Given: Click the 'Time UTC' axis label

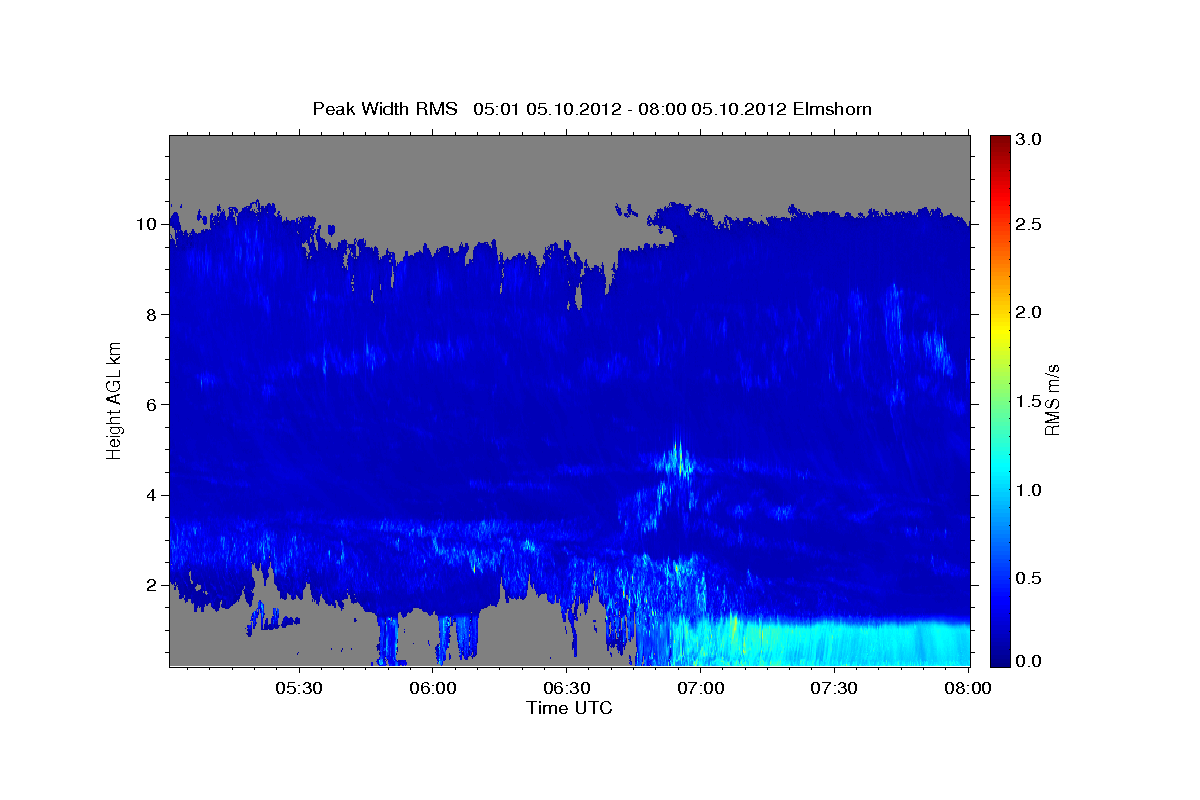Looking at the screenshot, I should [569, 708].
